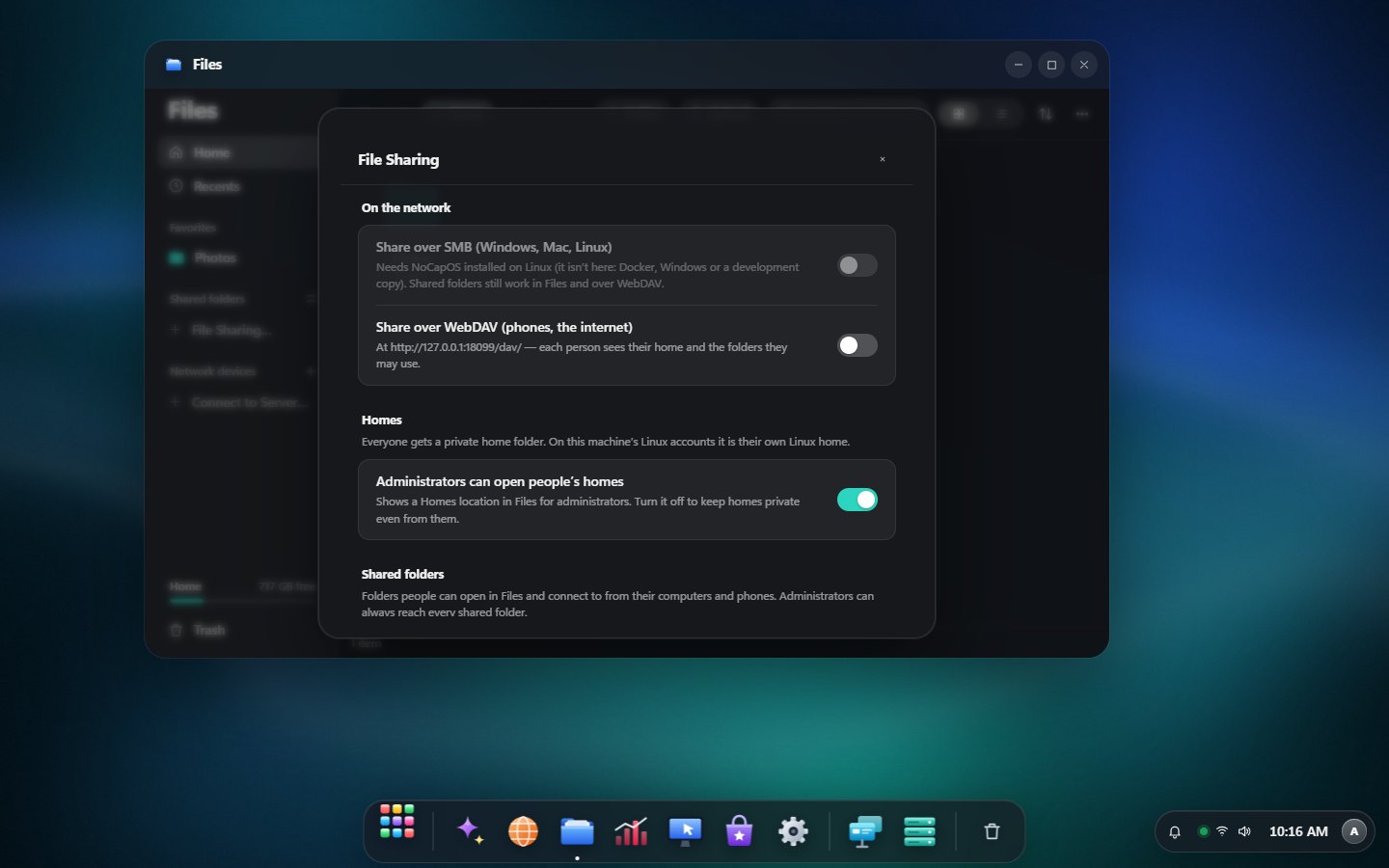Minimize the Files window

click(1019, 65)
